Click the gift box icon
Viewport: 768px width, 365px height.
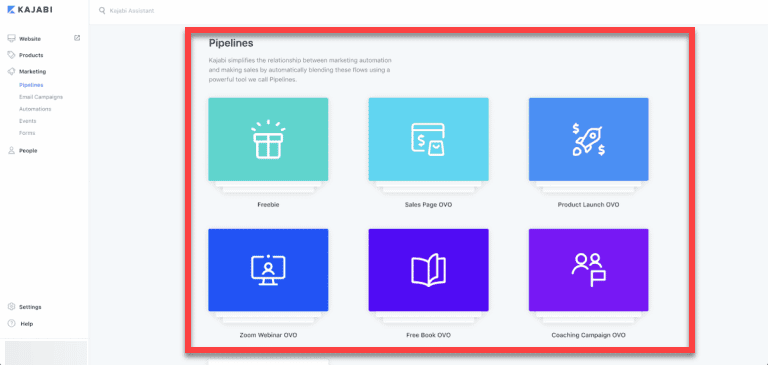268,140
